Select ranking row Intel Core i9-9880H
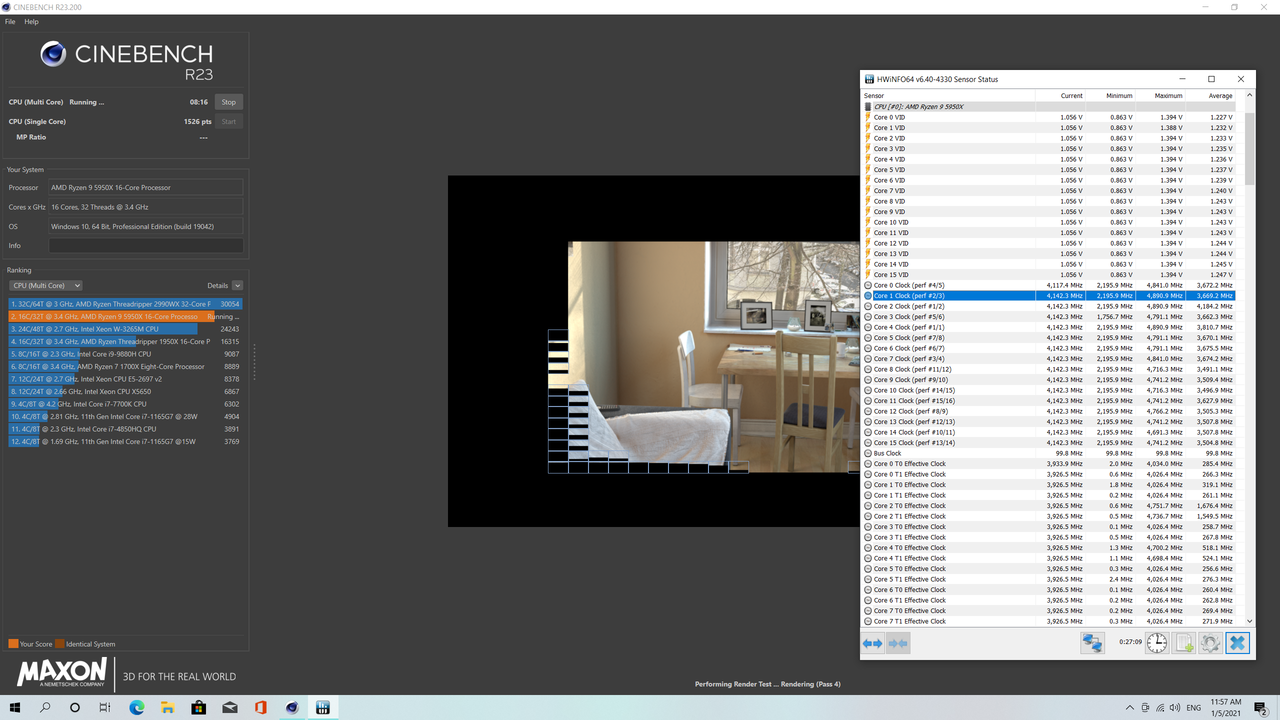Image resolution: width=1280 pixels, height=720 pixels. pos(126,354)
